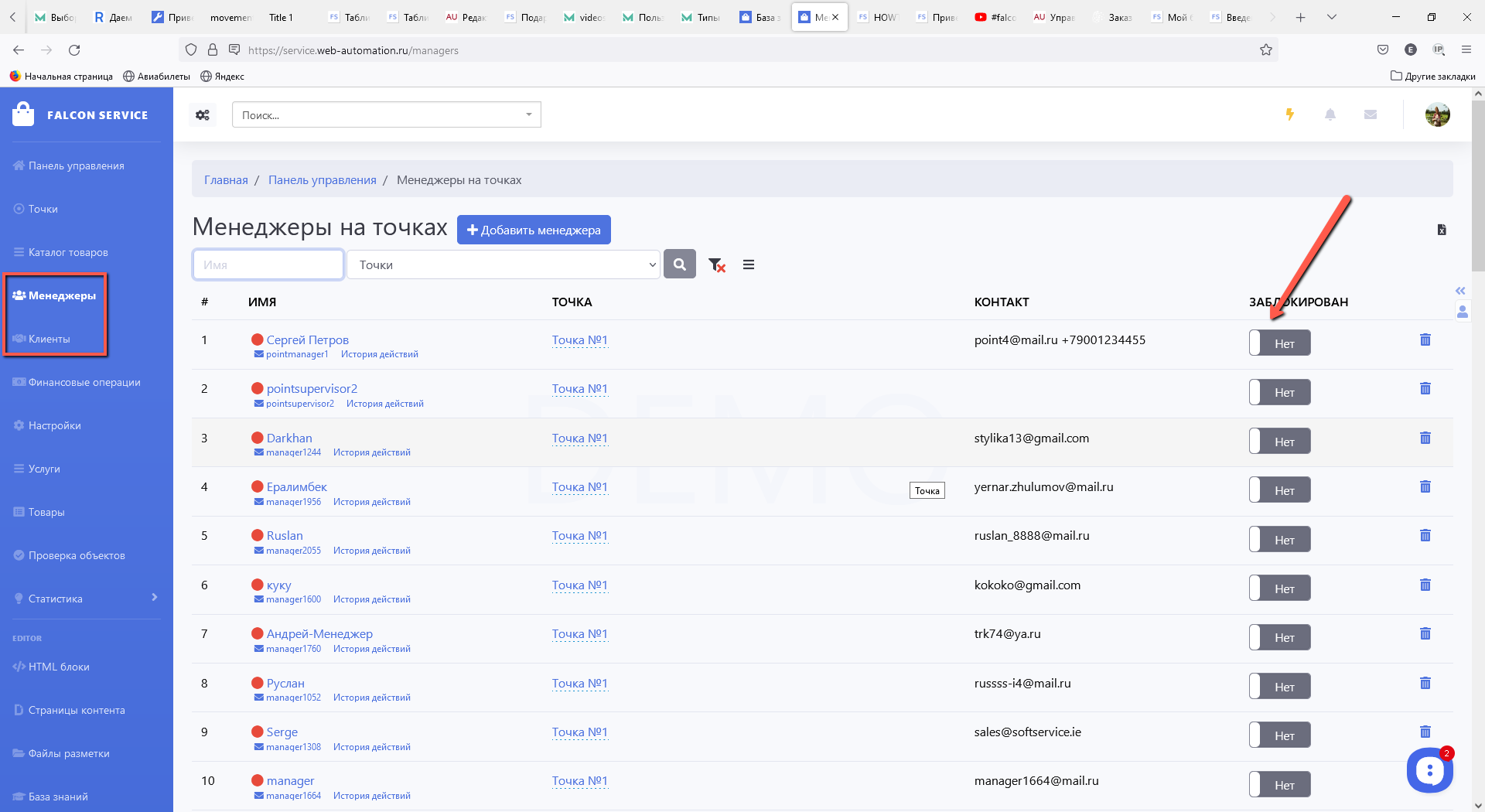Toggle blocked switch for Сергей Петров
This screenshot has height=812, width=1485.
tap(1279, 343)
